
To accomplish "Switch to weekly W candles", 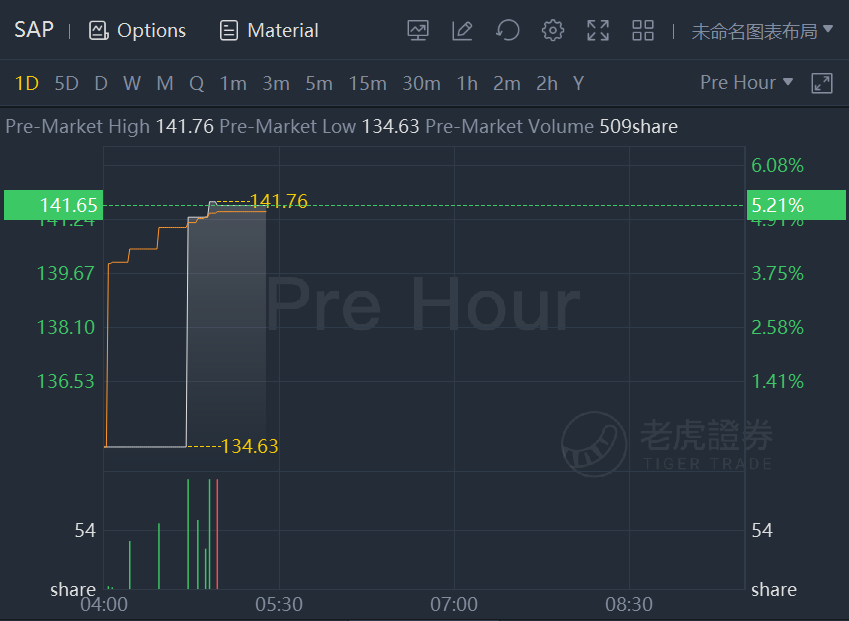I will (132, 83).
